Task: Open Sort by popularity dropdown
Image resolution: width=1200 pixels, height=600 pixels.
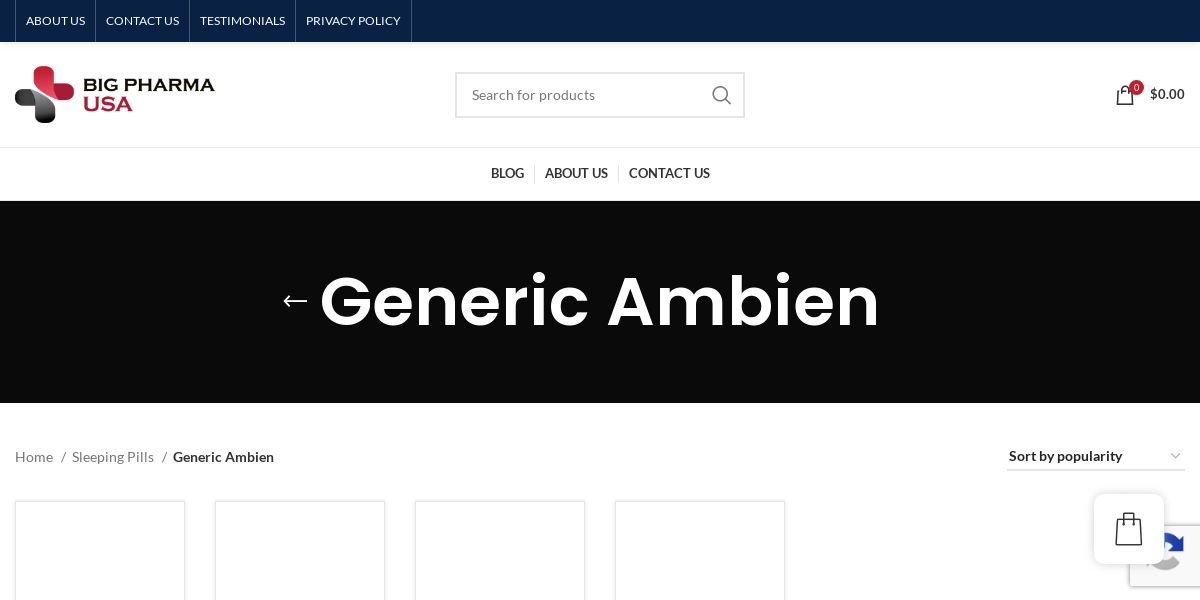Action: point(1096,456)
